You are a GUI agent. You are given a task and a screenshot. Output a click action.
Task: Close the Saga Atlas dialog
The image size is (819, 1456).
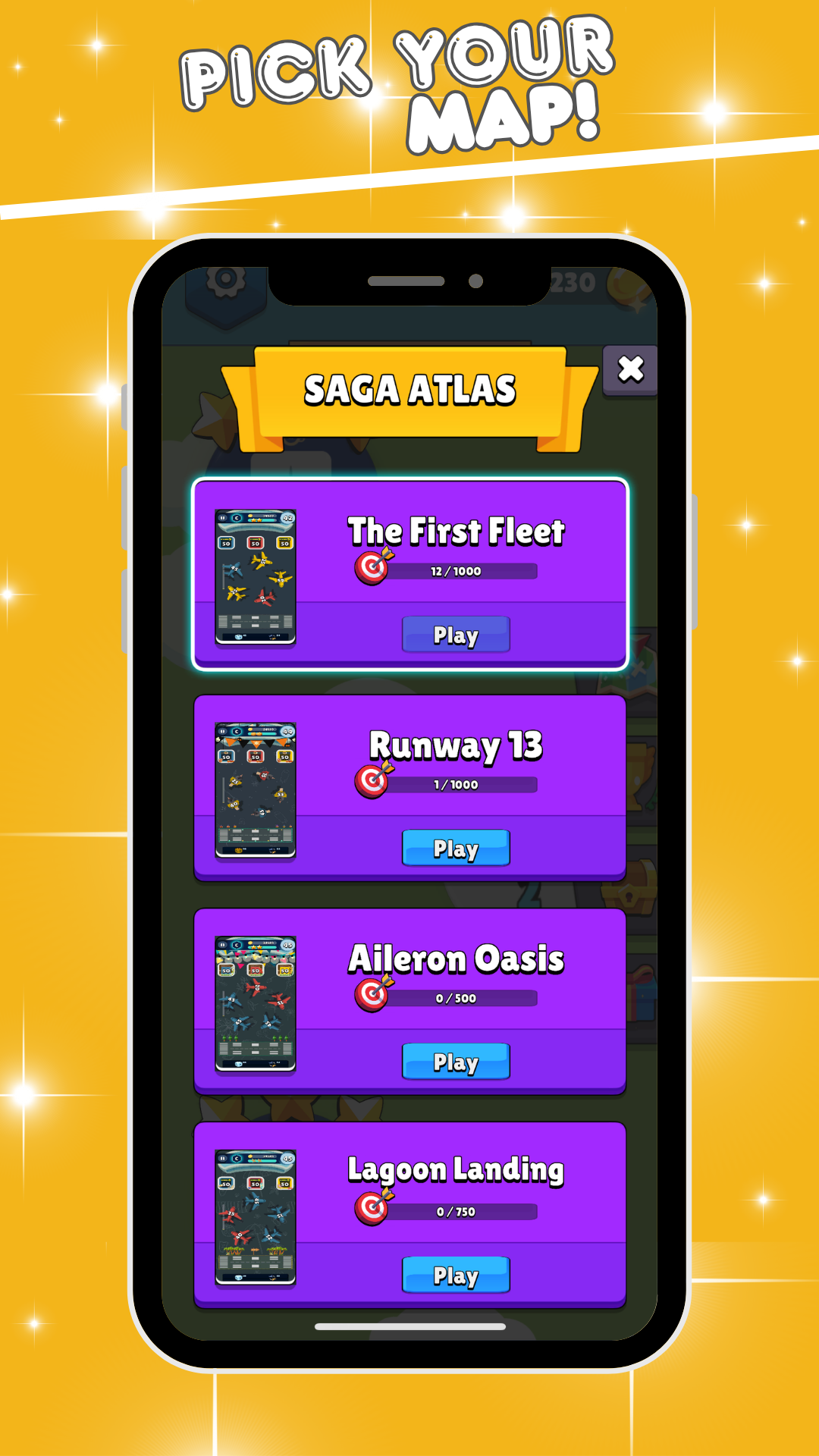pyautogui.click(x=630, y=370)
